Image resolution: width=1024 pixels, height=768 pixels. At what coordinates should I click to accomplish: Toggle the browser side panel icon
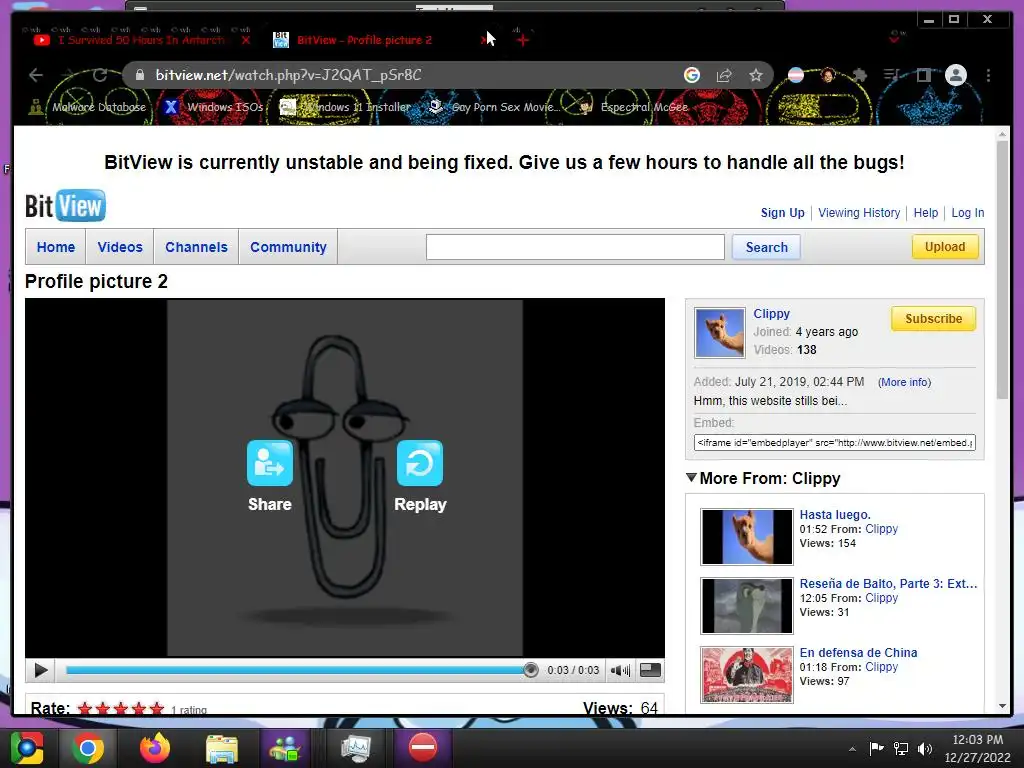(923, 75)
